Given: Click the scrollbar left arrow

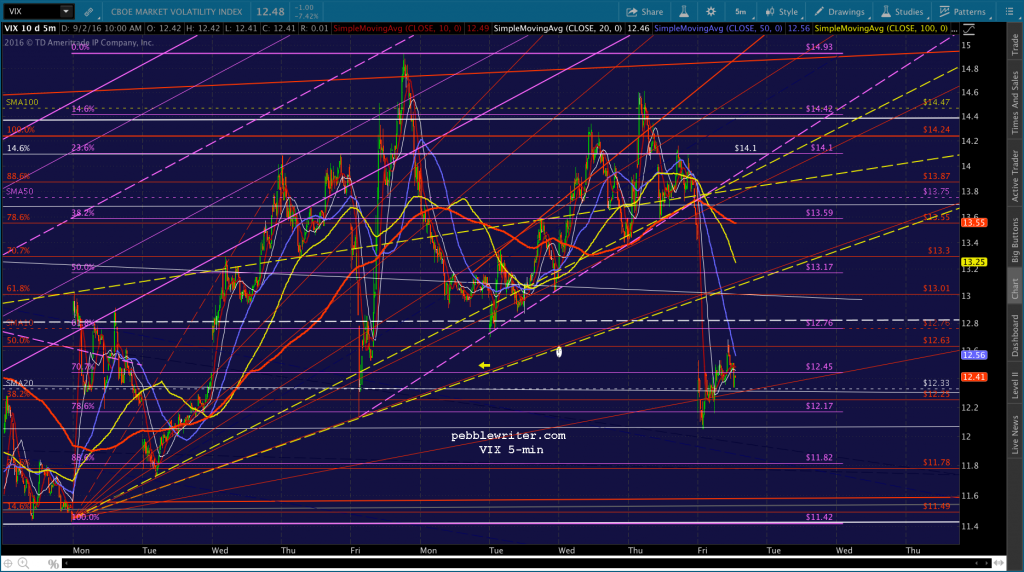Looking at the screenshot, I should click(x=66, y=563).
